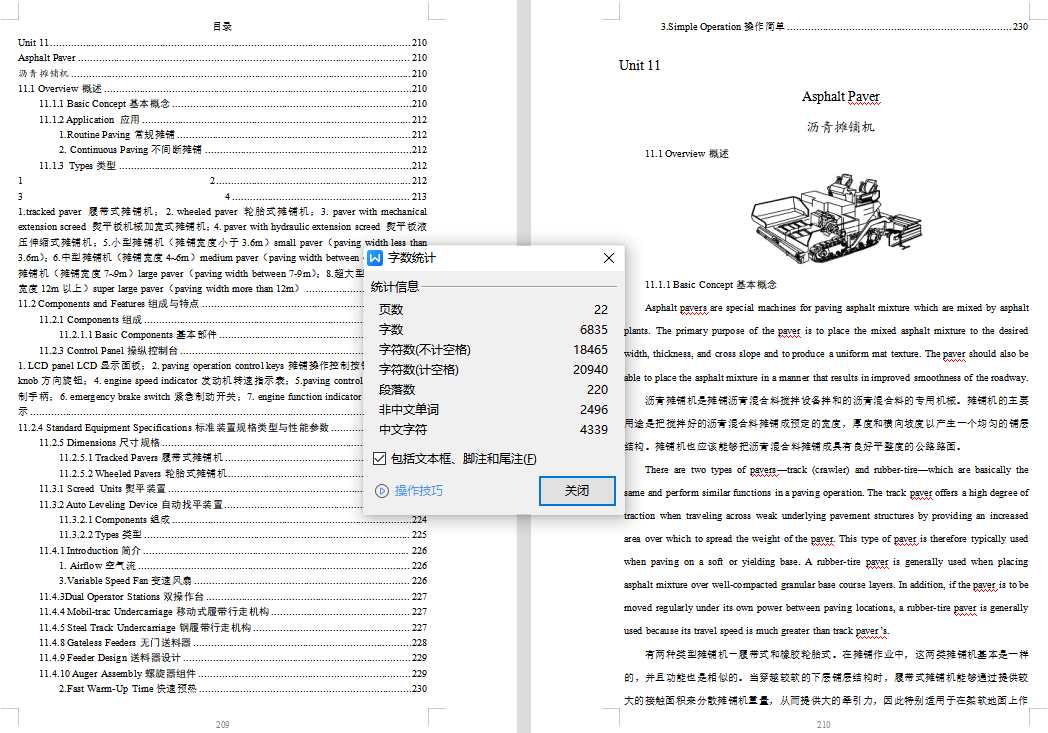
Task: Open TOC entry 11.1.1 Basic Concept 基本概念
Action: [x=104, y=104]
